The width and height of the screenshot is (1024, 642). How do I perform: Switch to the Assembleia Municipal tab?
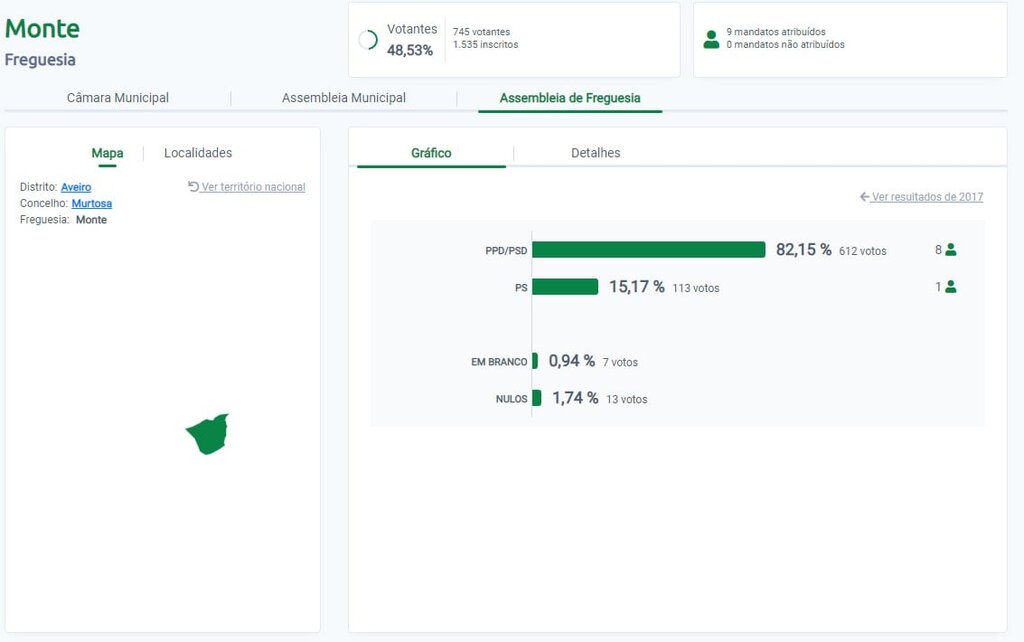(x=344, y=98)
